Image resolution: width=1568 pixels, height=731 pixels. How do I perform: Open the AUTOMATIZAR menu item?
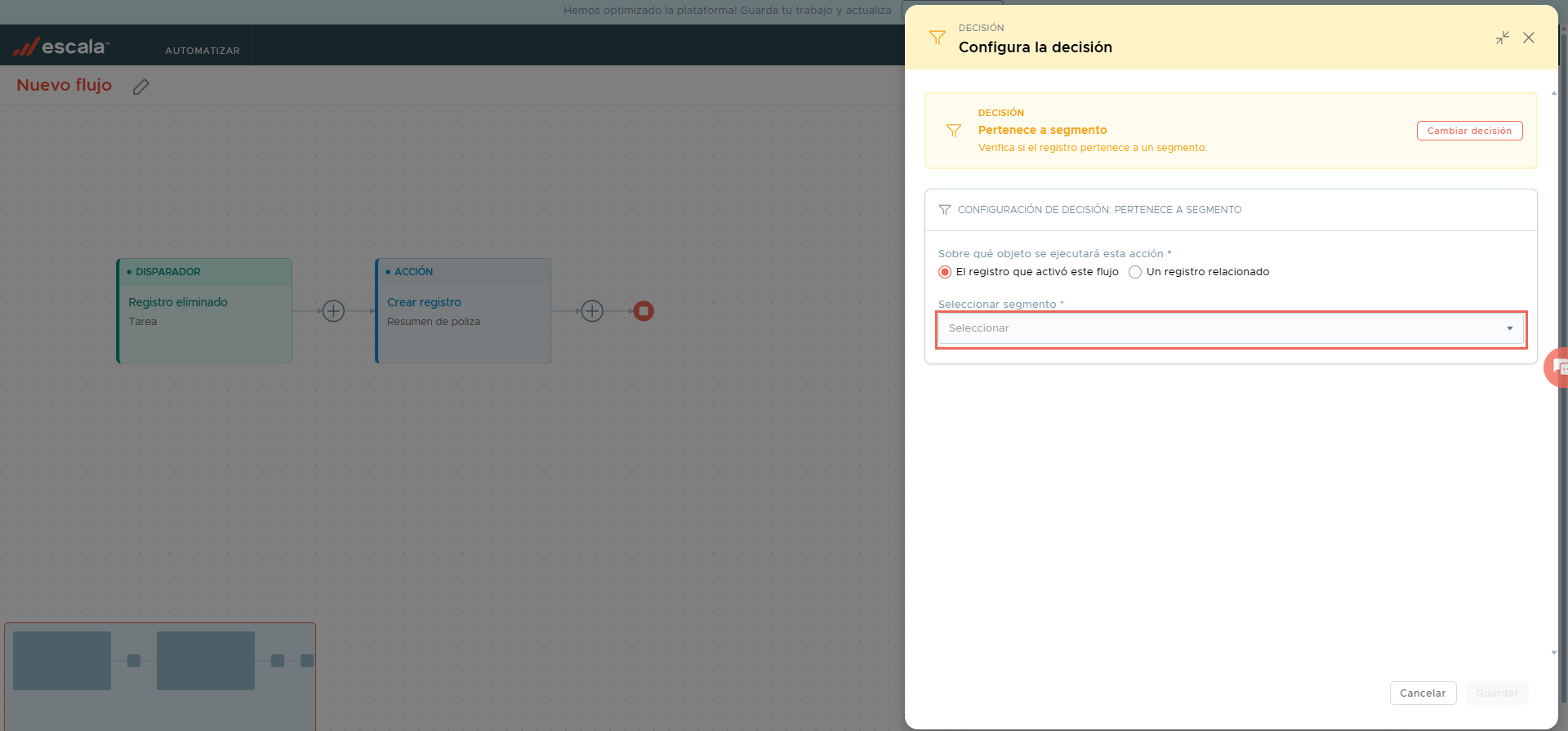[x=203, y=51]
